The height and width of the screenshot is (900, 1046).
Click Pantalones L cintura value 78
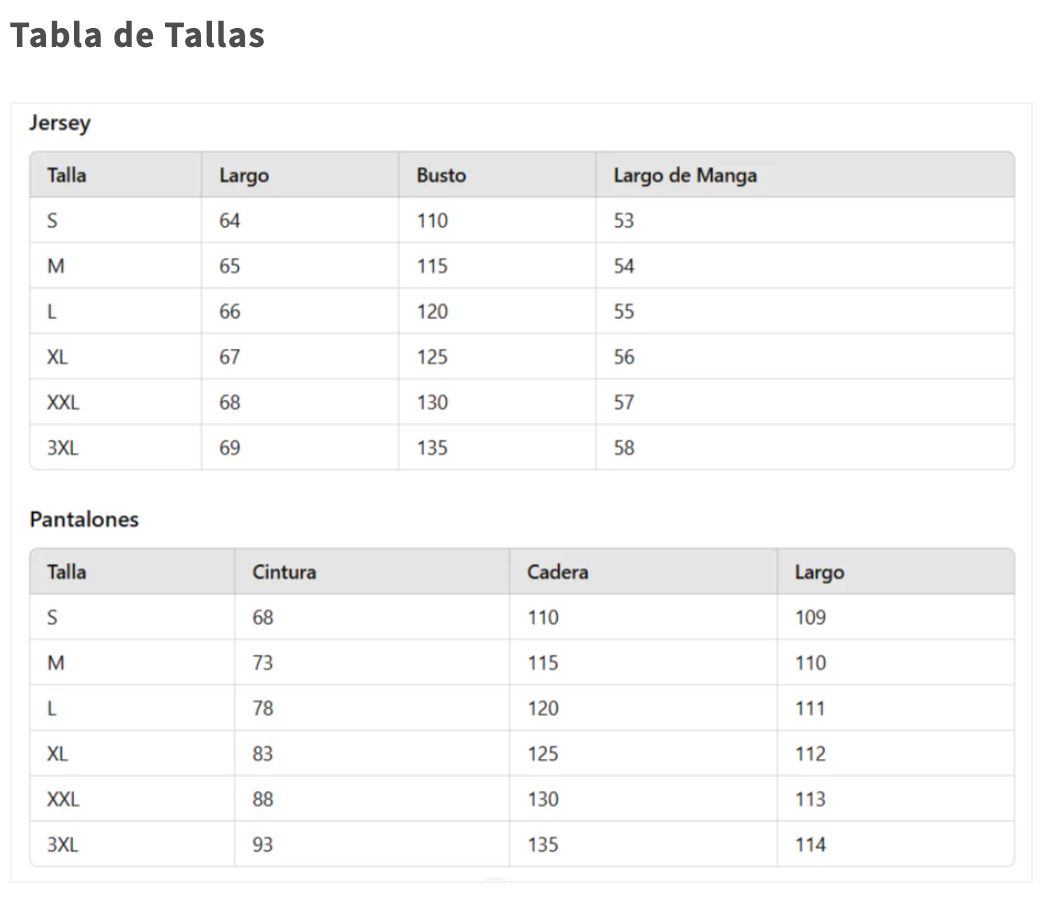tap(263, 708)
